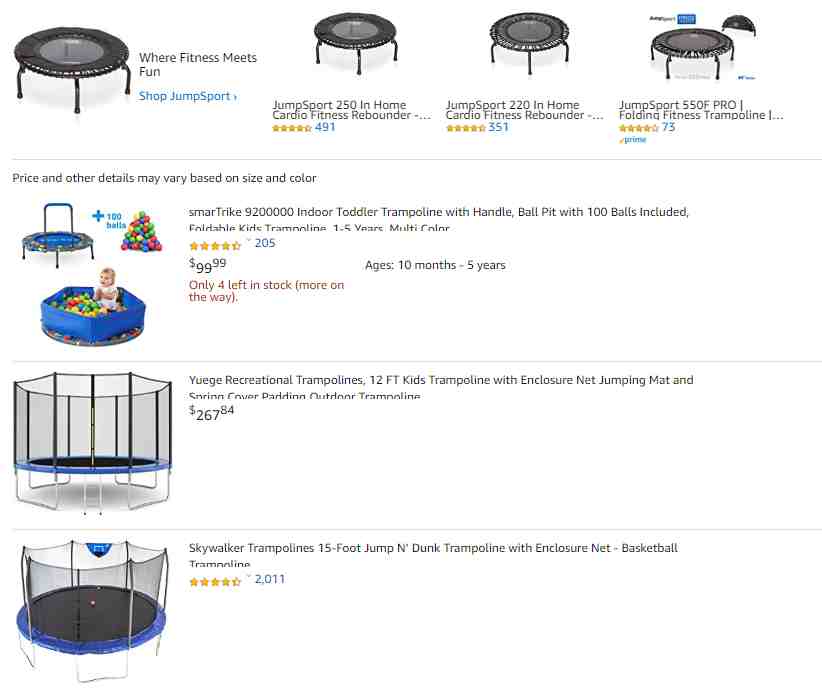Image resolution: width=822 pixels, height=688 pixels.
Task: Open the Shop JumpSport link
Action: [x=188, y=96]
